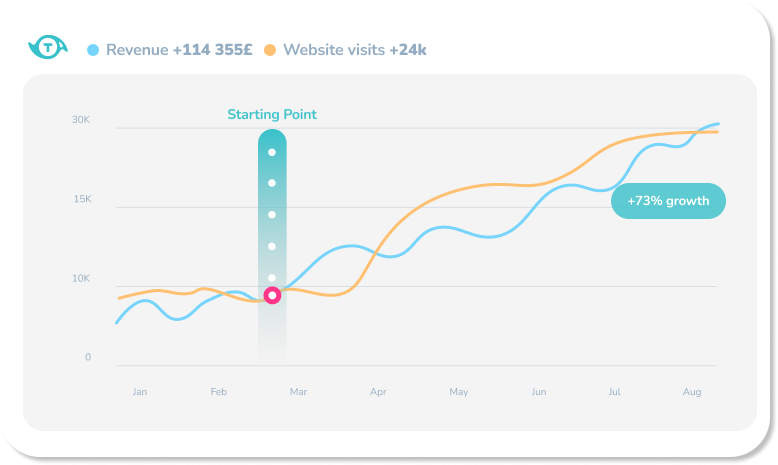Click the Starting Point label
The height and width of the screenshot is (465, 778).
pos(272,114)
